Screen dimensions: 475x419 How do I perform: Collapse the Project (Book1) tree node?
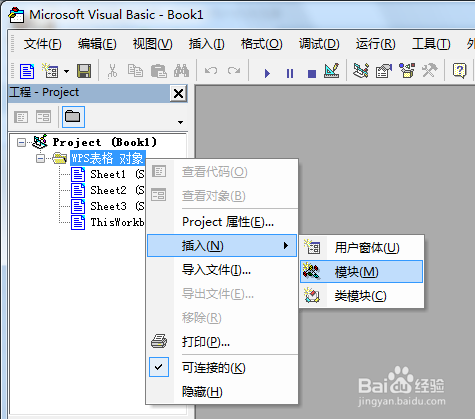21,143
